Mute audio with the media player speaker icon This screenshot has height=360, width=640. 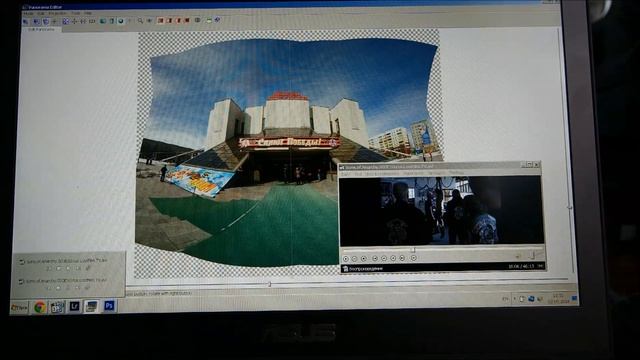pyautogui.click(x=518, y=256)
